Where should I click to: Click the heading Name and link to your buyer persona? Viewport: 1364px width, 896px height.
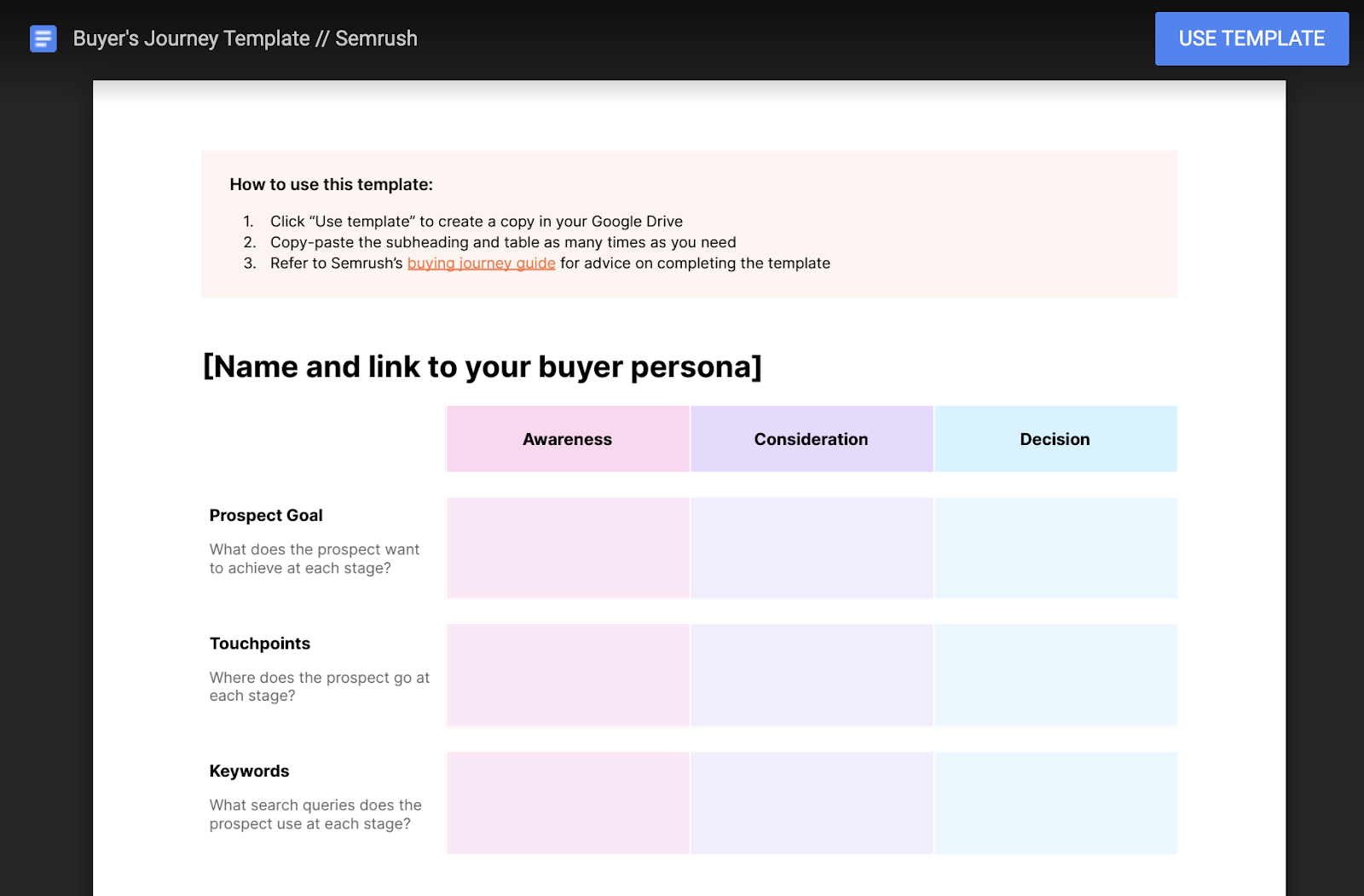(x=483, y=367)
